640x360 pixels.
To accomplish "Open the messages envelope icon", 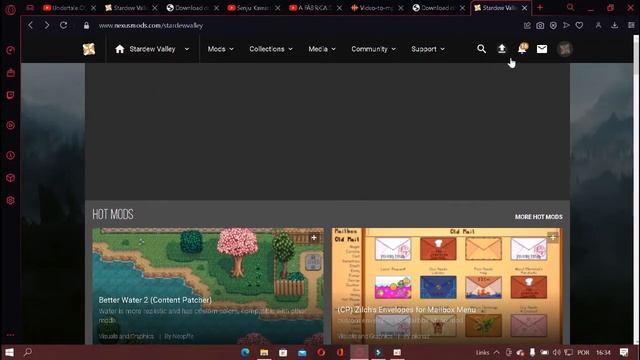I will [542, 49].
